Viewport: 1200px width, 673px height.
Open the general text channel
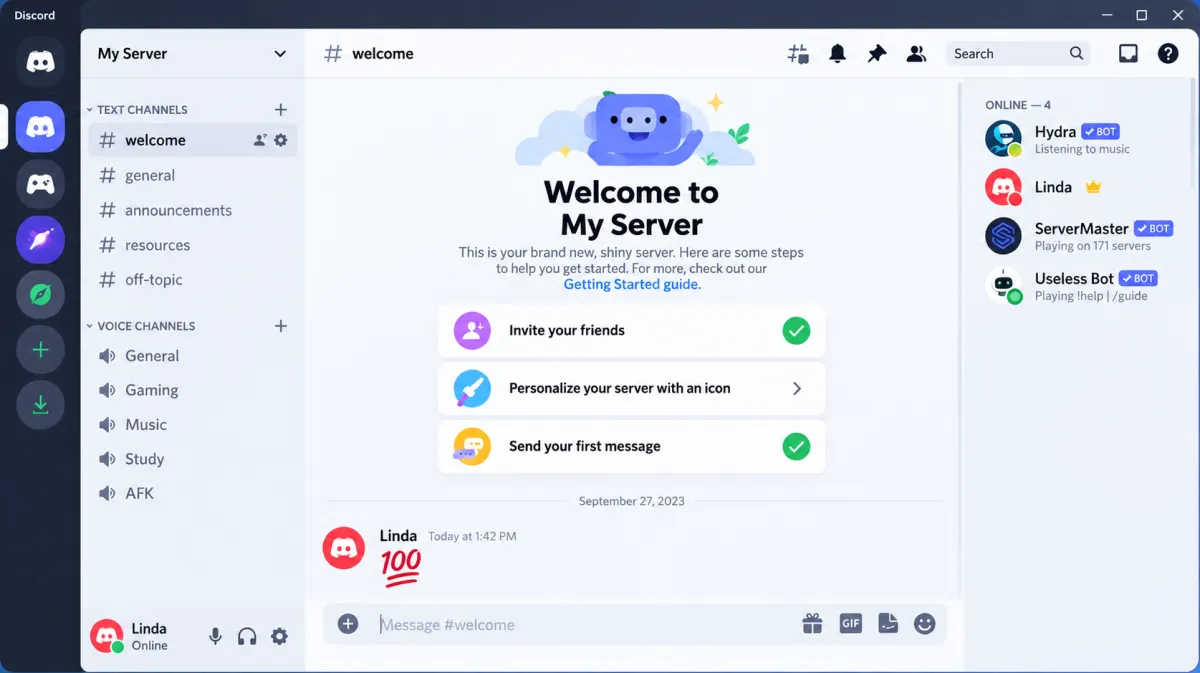click(x=193, y=175)
